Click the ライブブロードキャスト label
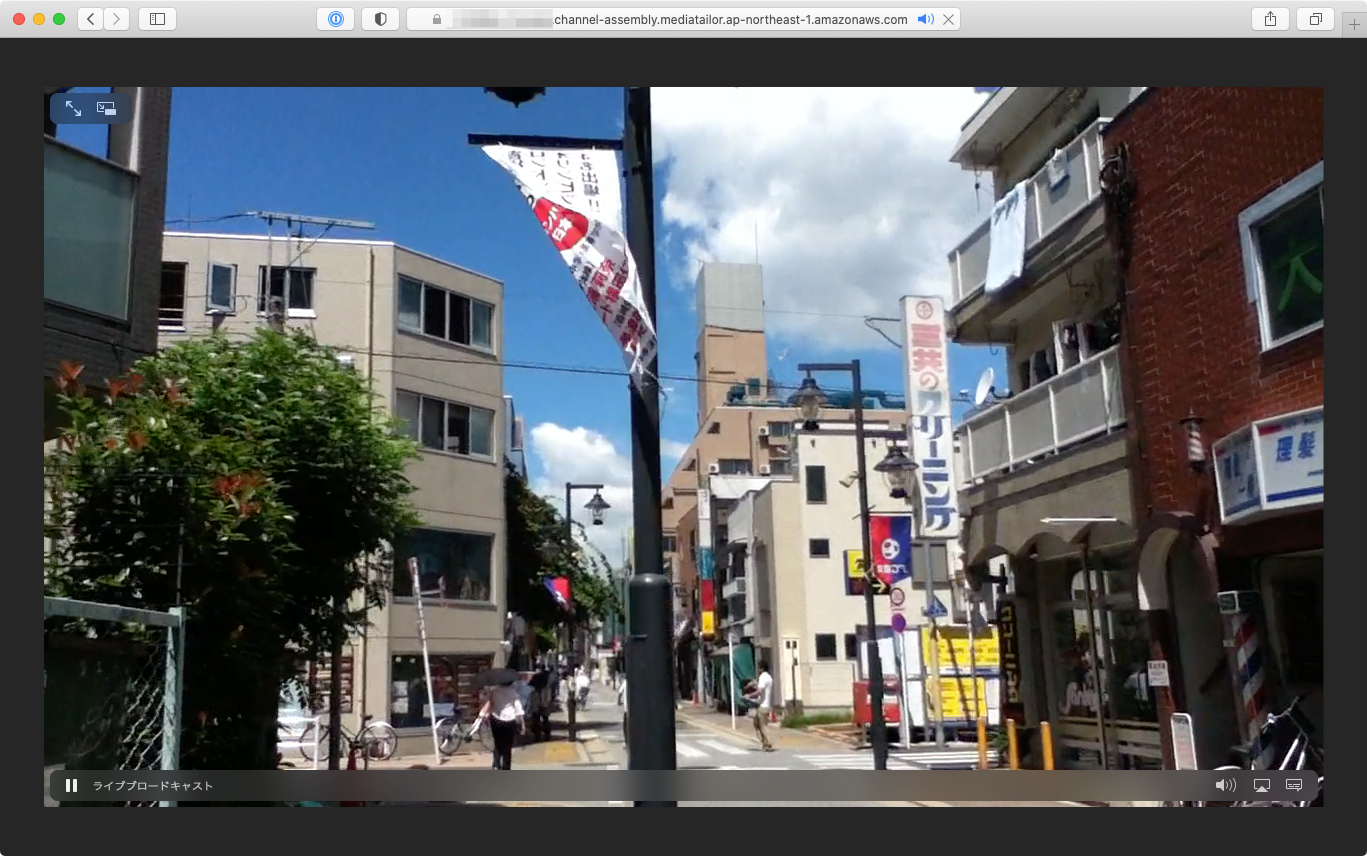This screenshot has height=856, width=1367. (153, 786)
